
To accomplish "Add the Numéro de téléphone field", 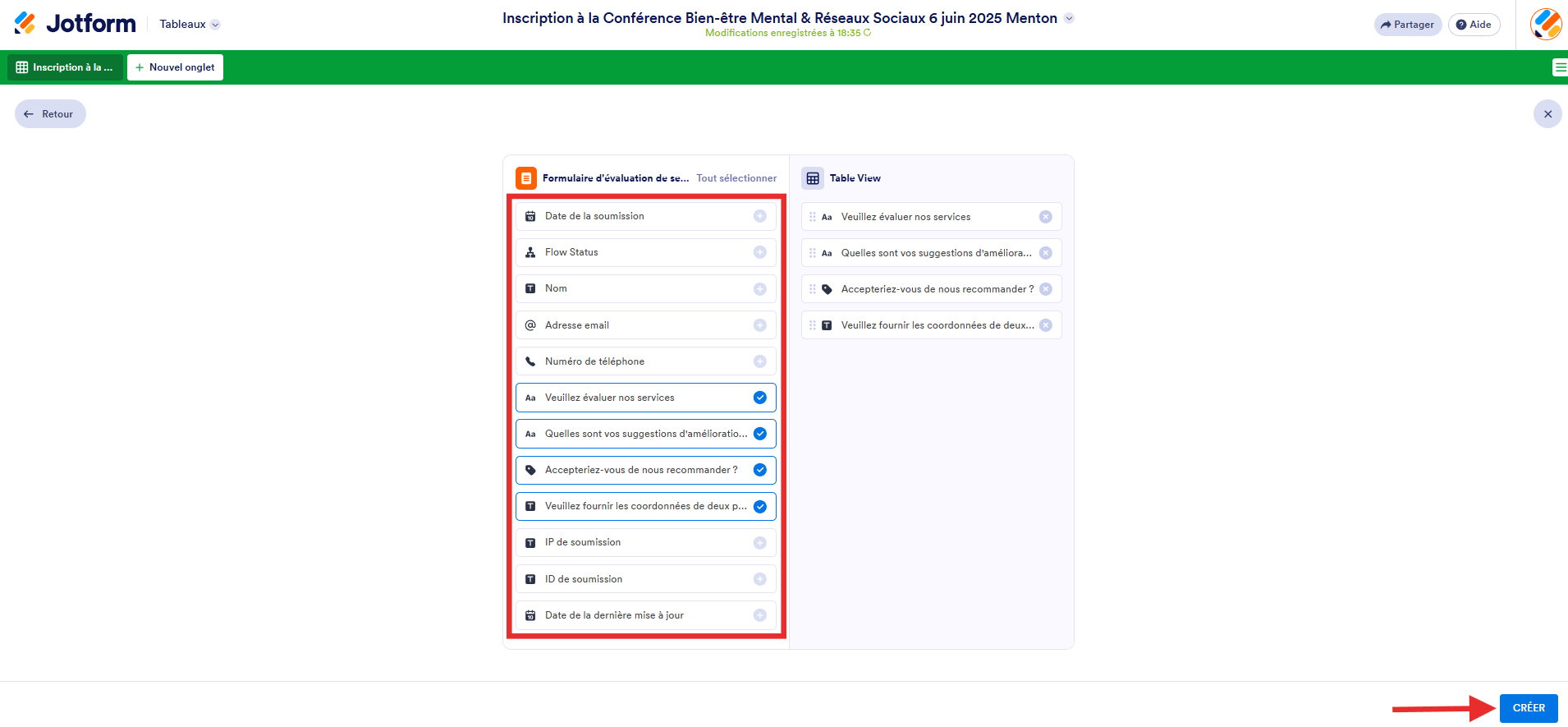I will pyautogui.click(x=759, y=361).
